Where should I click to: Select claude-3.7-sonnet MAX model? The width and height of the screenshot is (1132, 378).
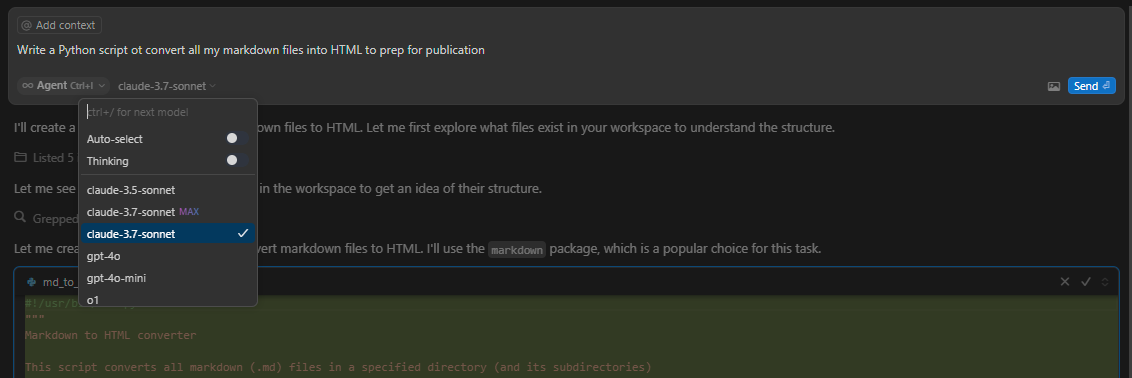point(167,212)
